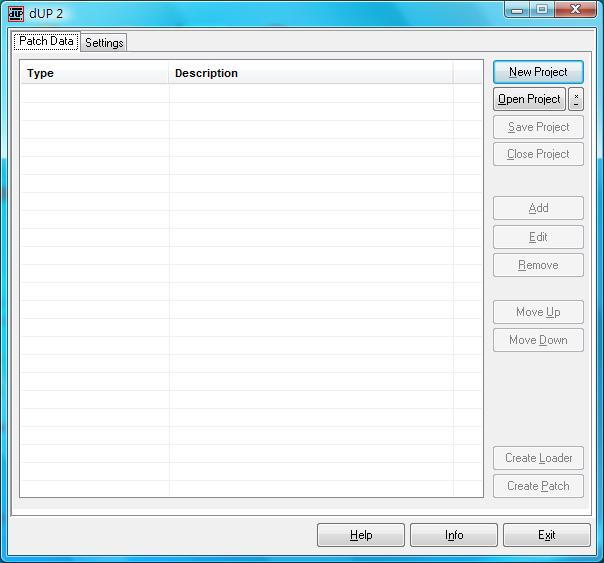
Task: Maximize the dUP 2 window
Action: [542, 9]
